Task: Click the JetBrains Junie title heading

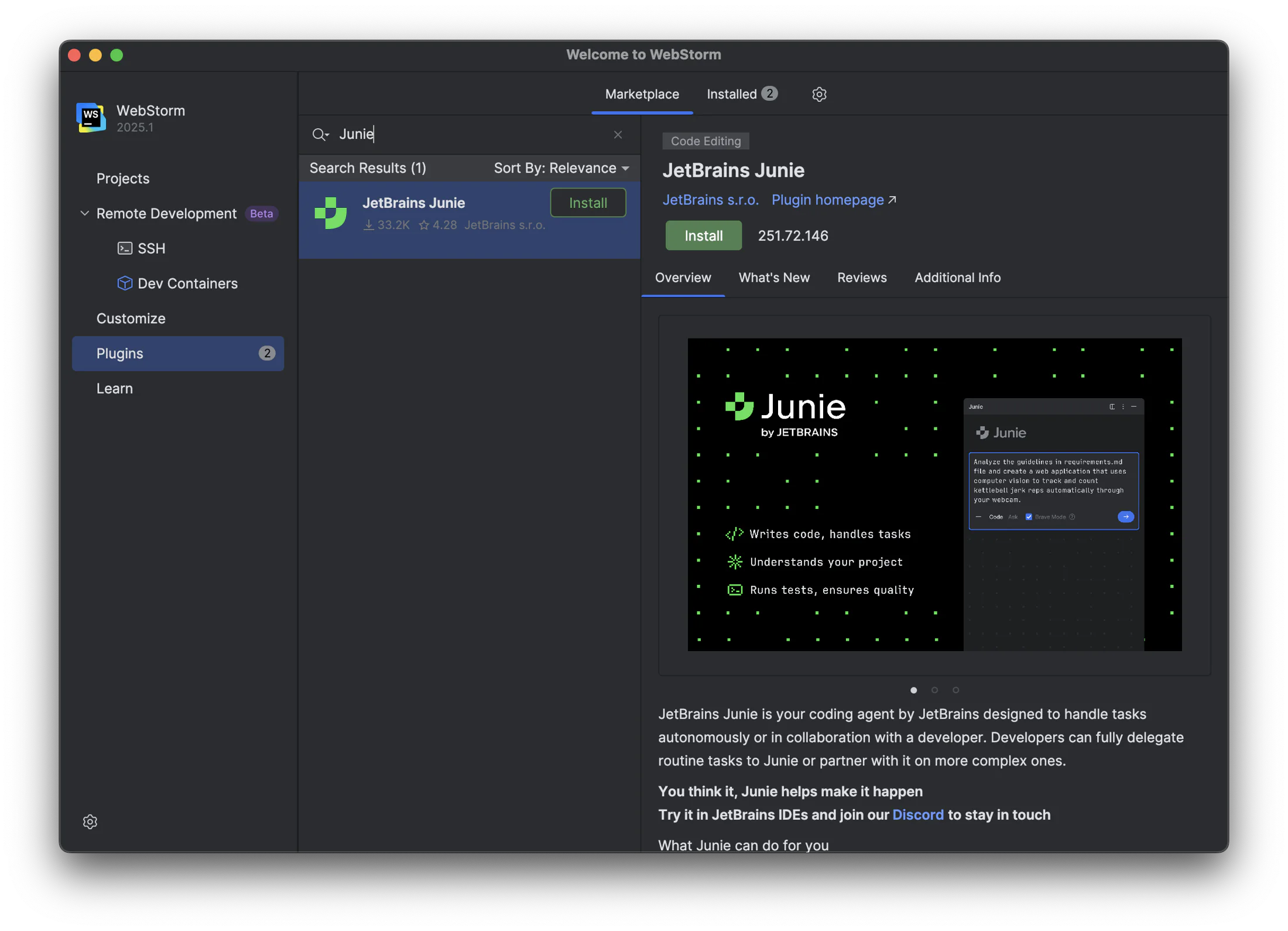Action: coord(733,170)
